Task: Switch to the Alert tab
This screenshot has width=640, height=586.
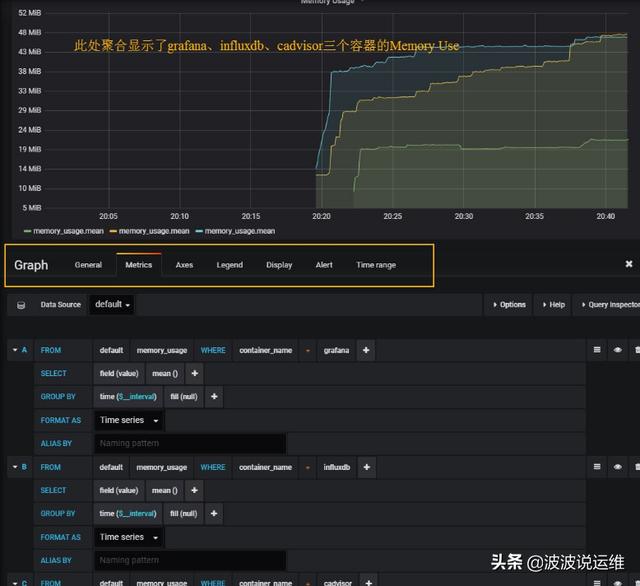Action: point(324,265)
